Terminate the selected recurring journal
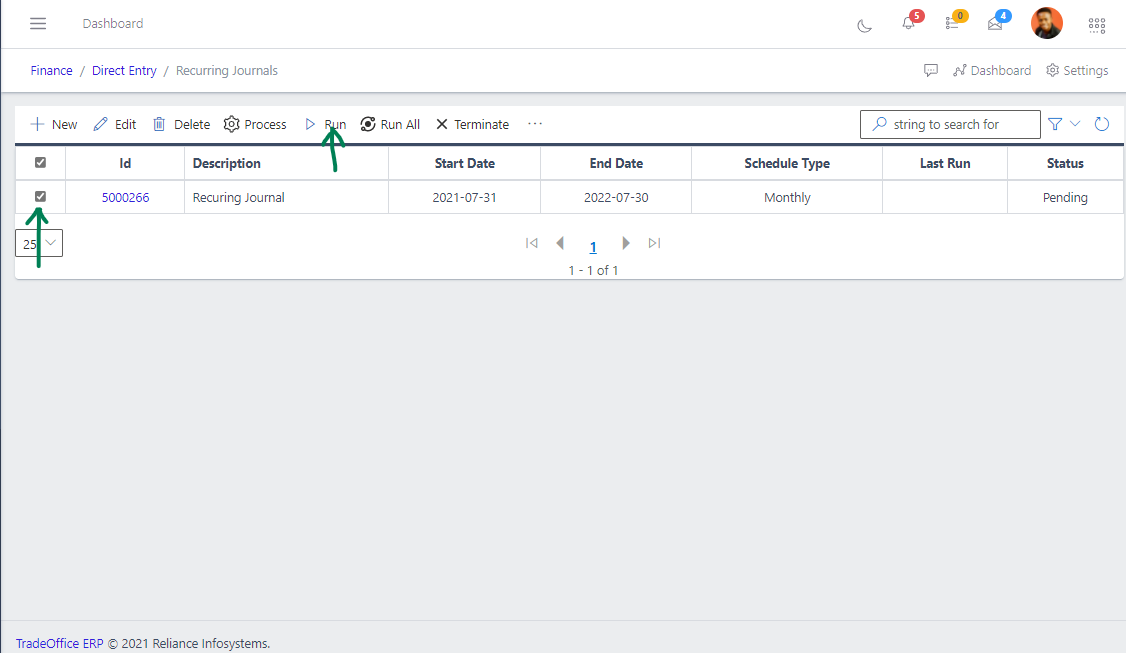 pyautogui.click(x=472, y=124)
